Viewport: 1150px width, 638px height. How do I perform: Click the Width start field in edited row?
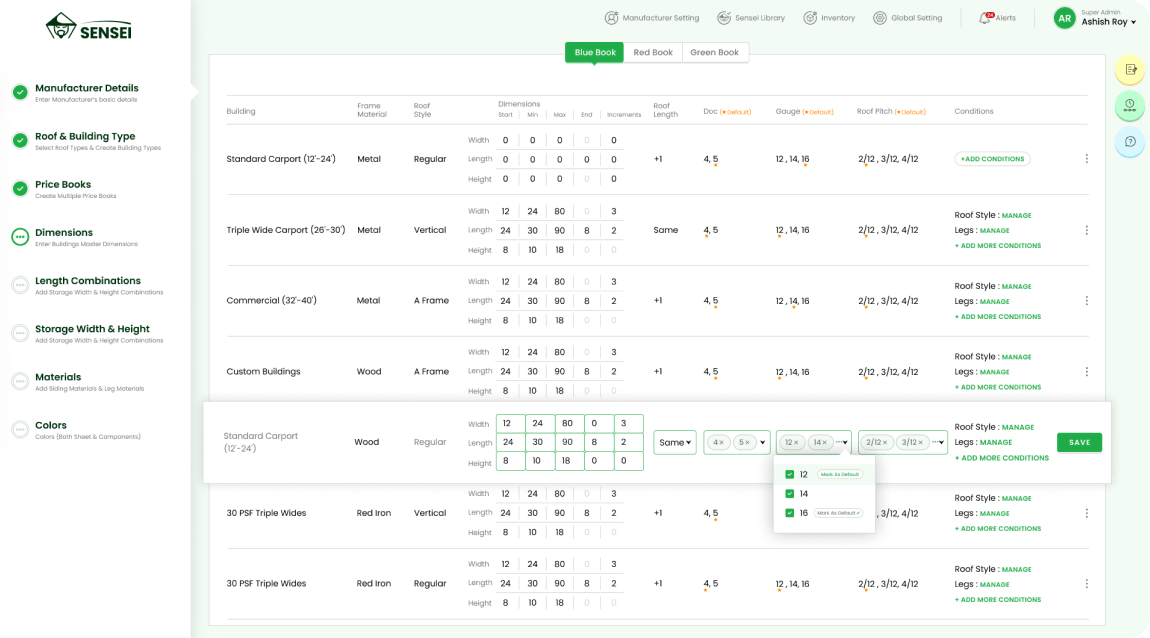pyautogui.click(x=509, y=424)
